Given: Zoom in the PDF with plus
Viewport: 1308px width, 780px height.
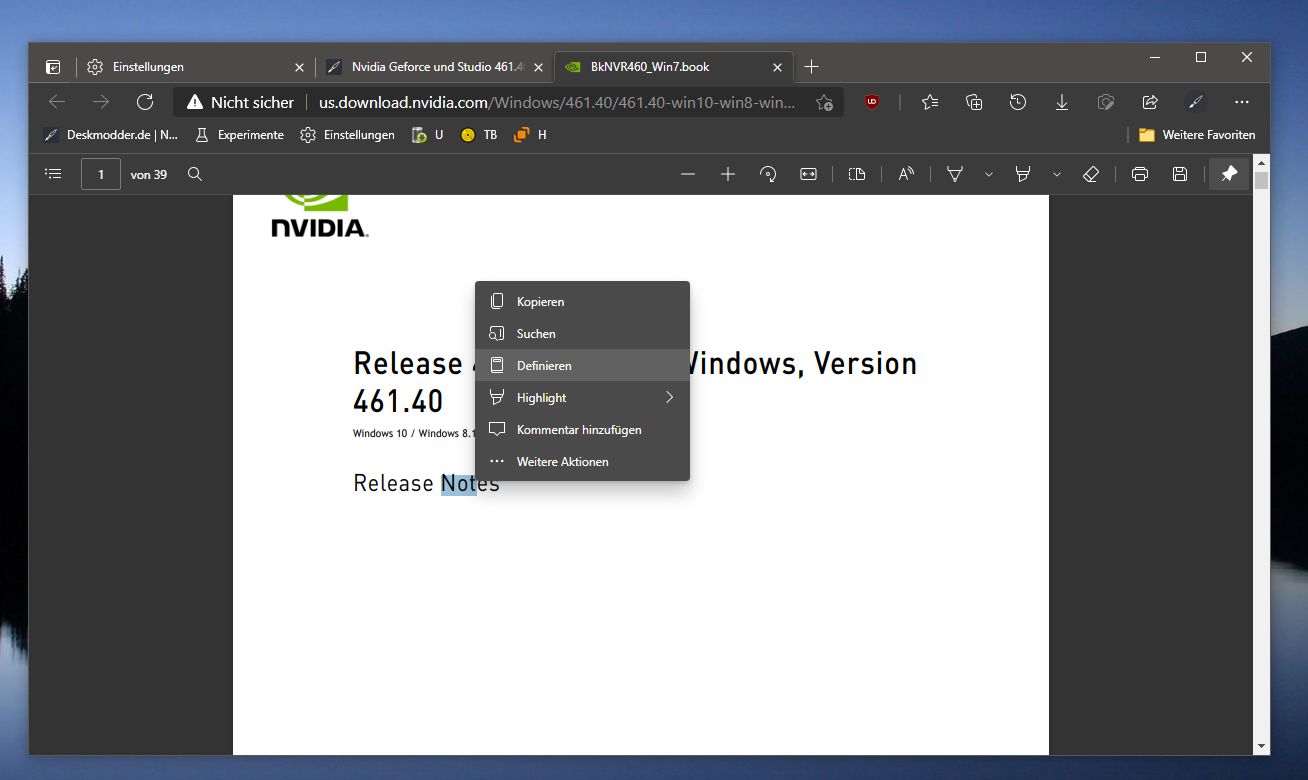Looking at the screenshot, I should point(728,174).
